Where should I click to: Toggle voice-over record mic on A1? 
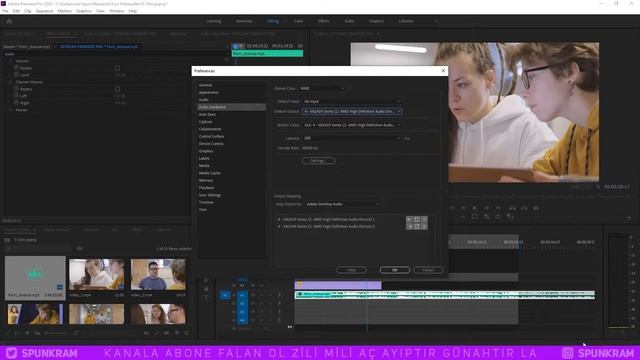coord(279,295)
